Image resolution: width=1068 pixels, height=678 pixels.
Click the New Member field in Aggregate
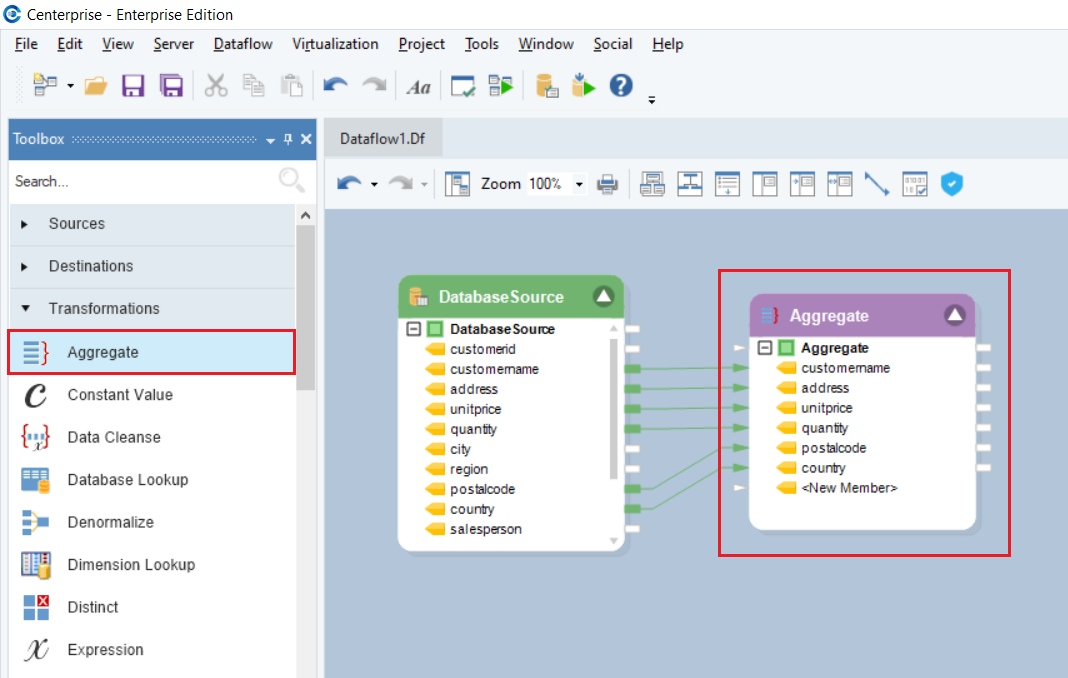[x=849, y=488]
